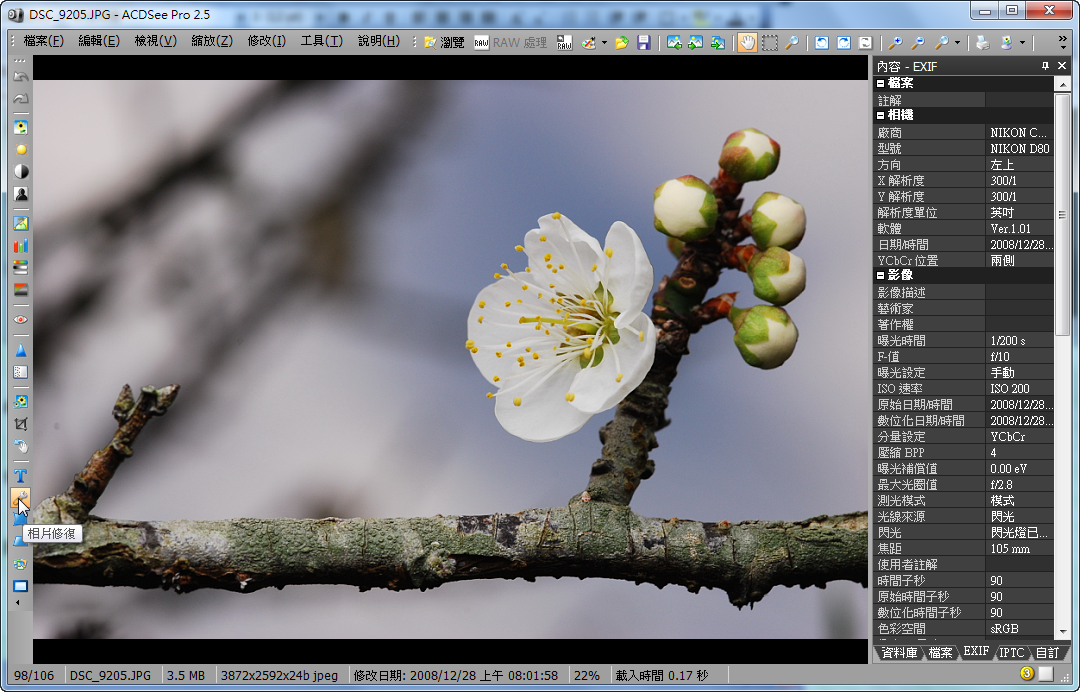
Task: Click the crop tool in the sidebar
Action: [x=21, y=424]
